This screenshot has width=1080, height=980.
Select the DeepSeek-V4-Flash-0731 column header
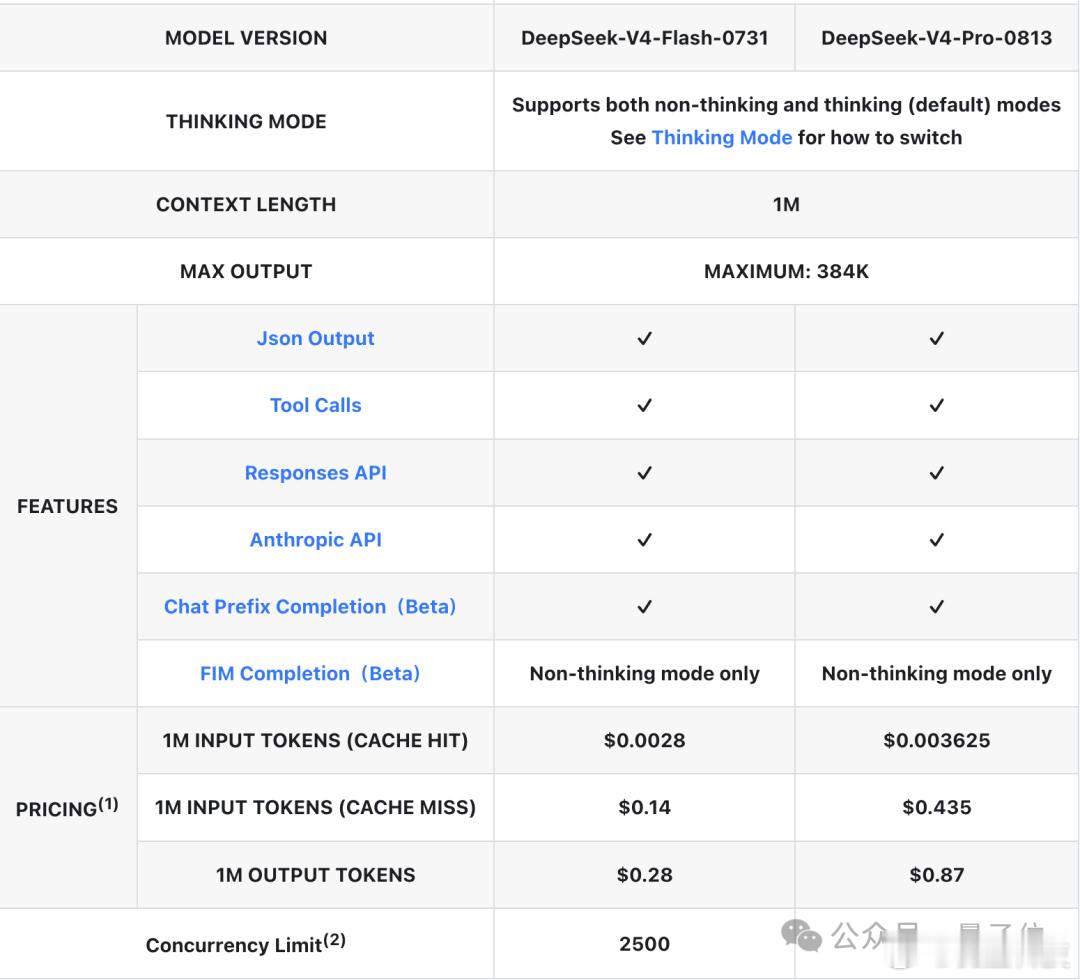pos(644,38)
